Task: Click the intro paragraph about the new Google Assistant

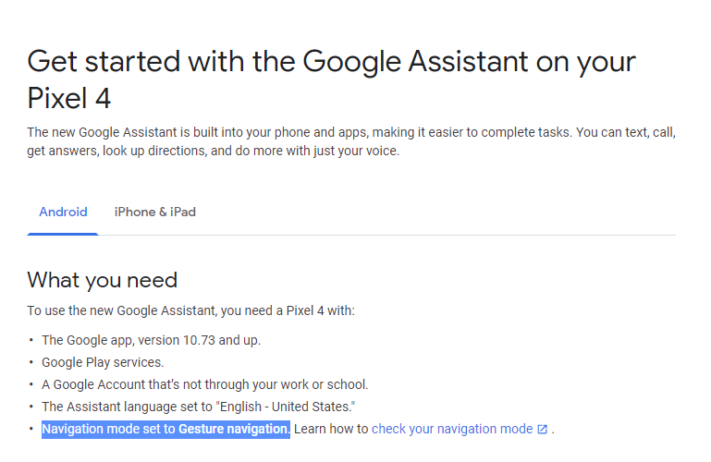Action: point(351,141)
